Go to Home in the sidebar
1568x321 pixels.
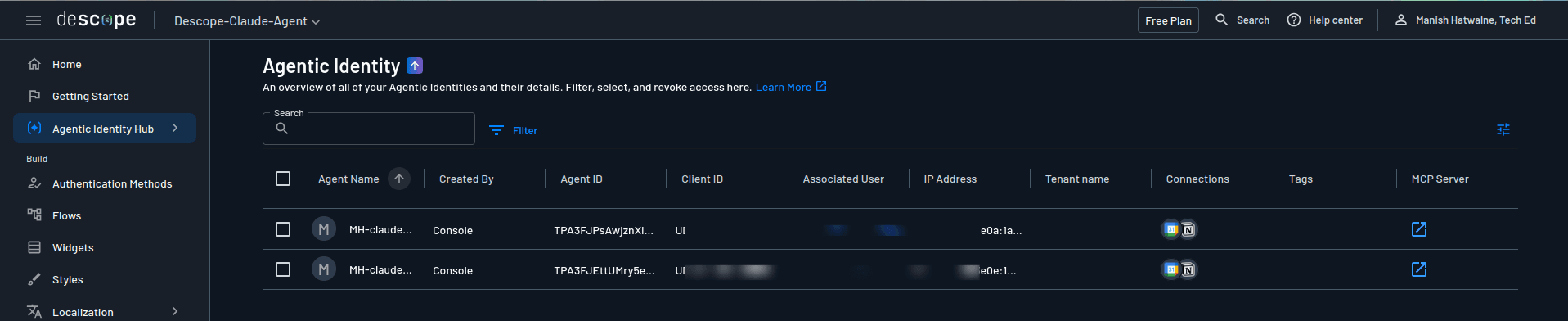[105, 64]
